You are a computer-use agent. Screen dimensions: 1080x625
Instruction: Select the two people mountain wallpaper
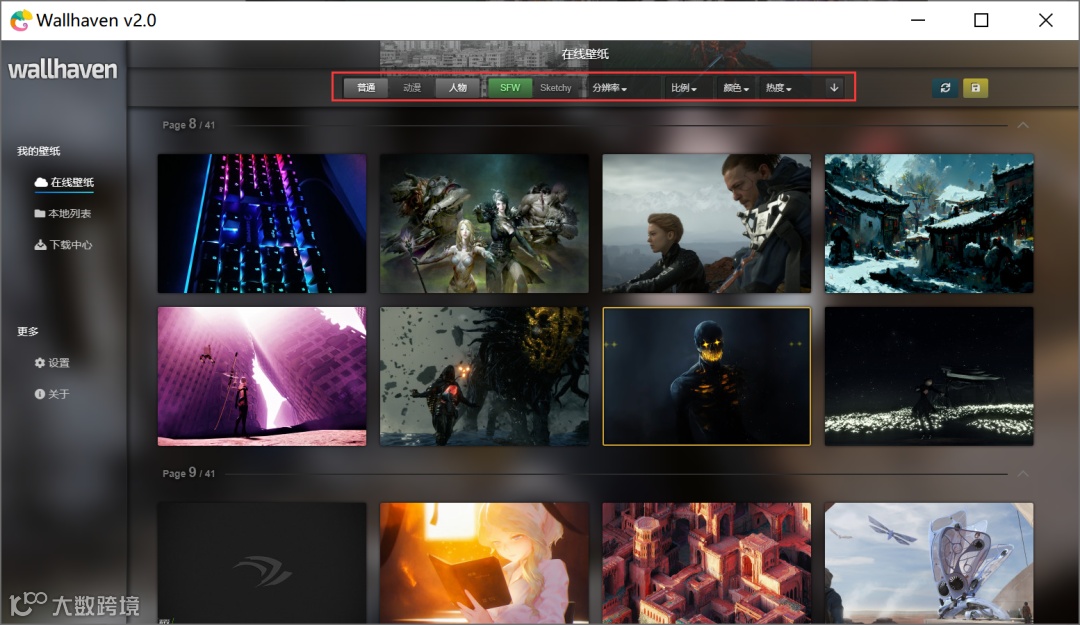pyautogui.click(x=707, y=223)
